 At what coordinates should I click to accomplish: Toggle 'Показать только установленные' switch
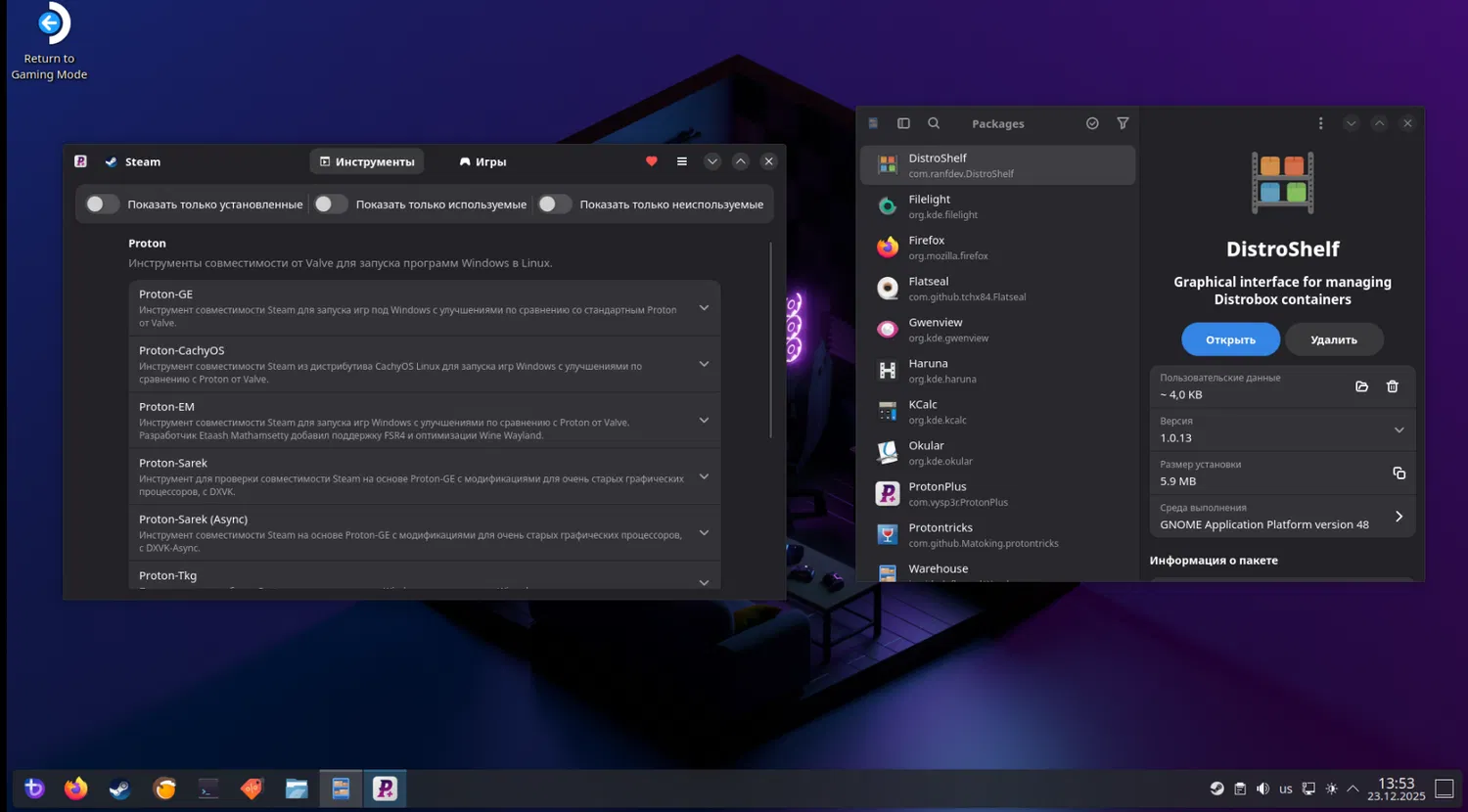102,204
